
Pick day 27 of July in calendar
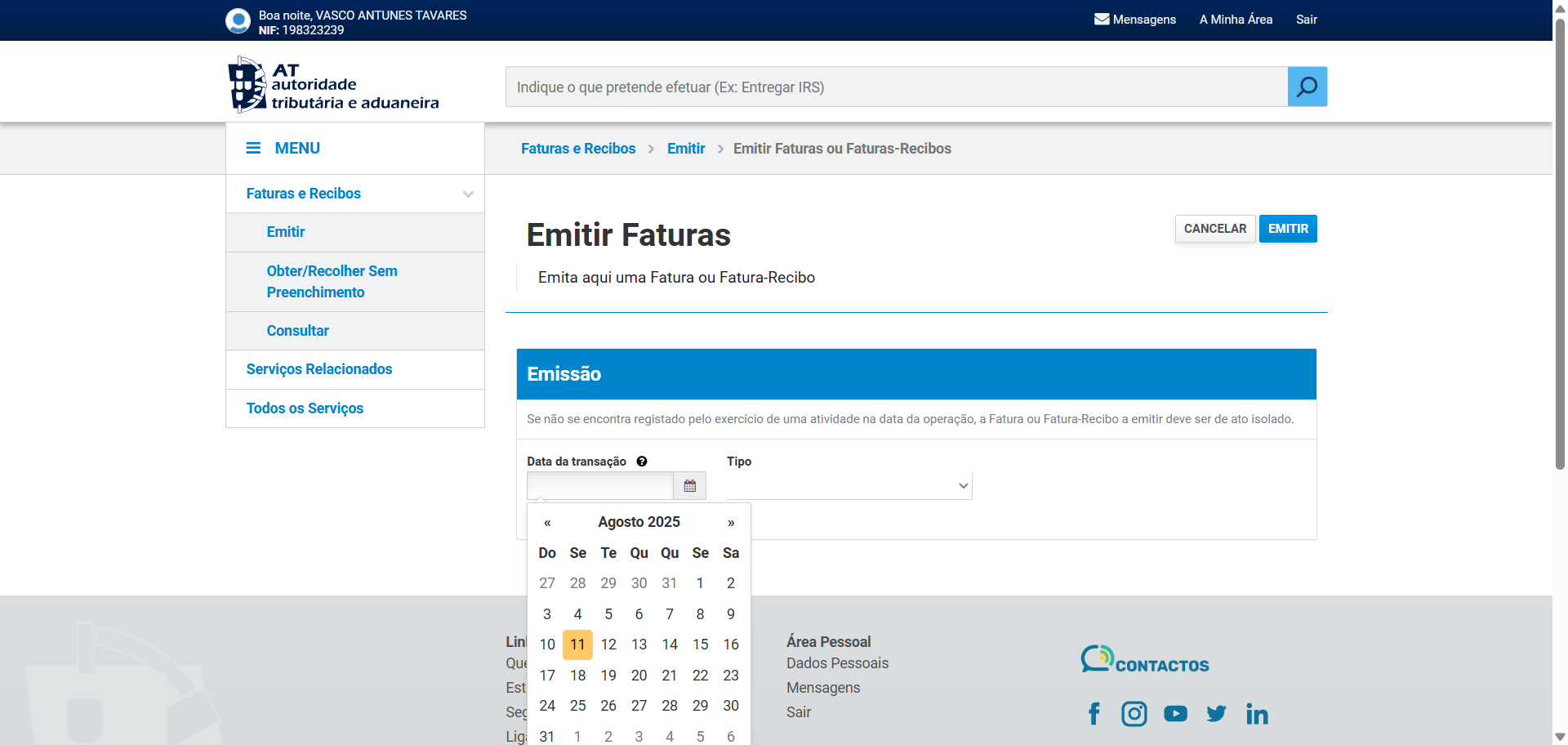[547, 583]
